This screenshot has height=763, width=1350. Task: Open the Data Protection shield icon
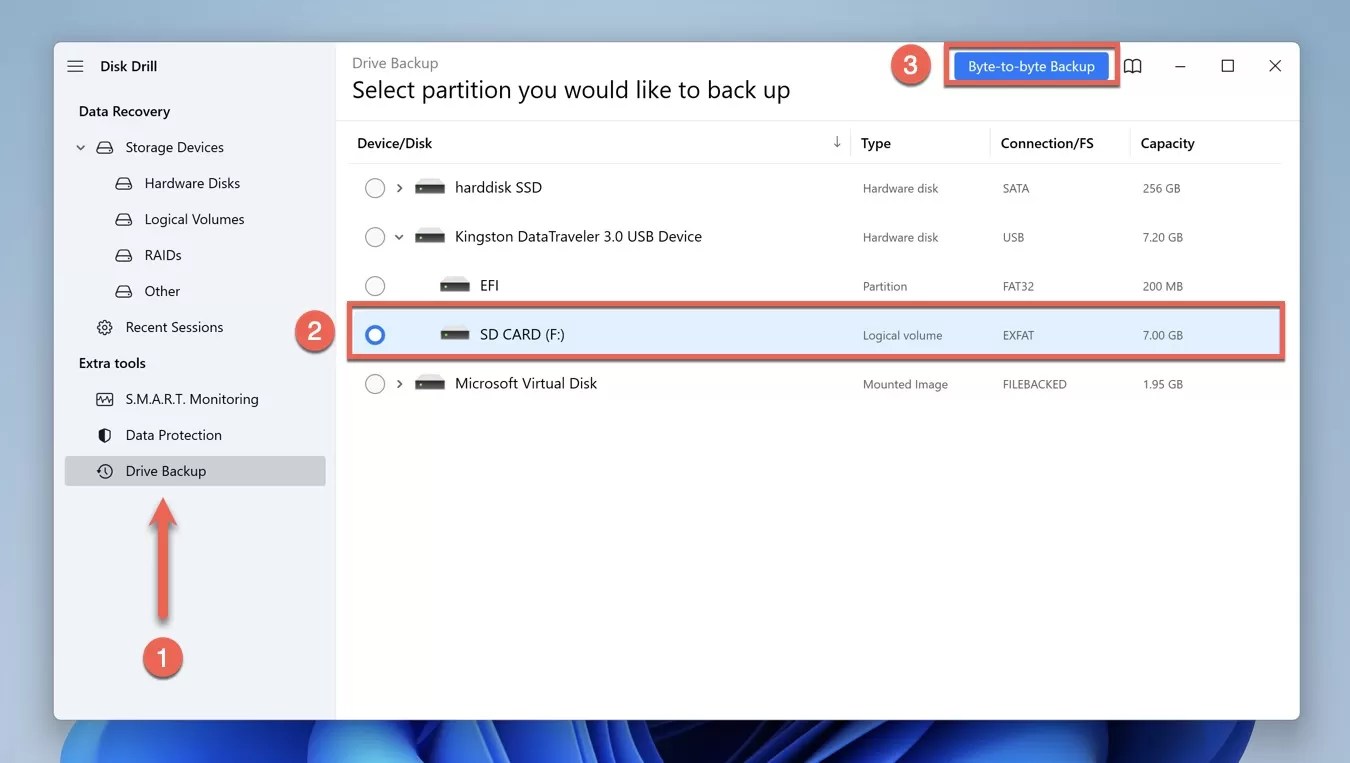coord(104,435)
